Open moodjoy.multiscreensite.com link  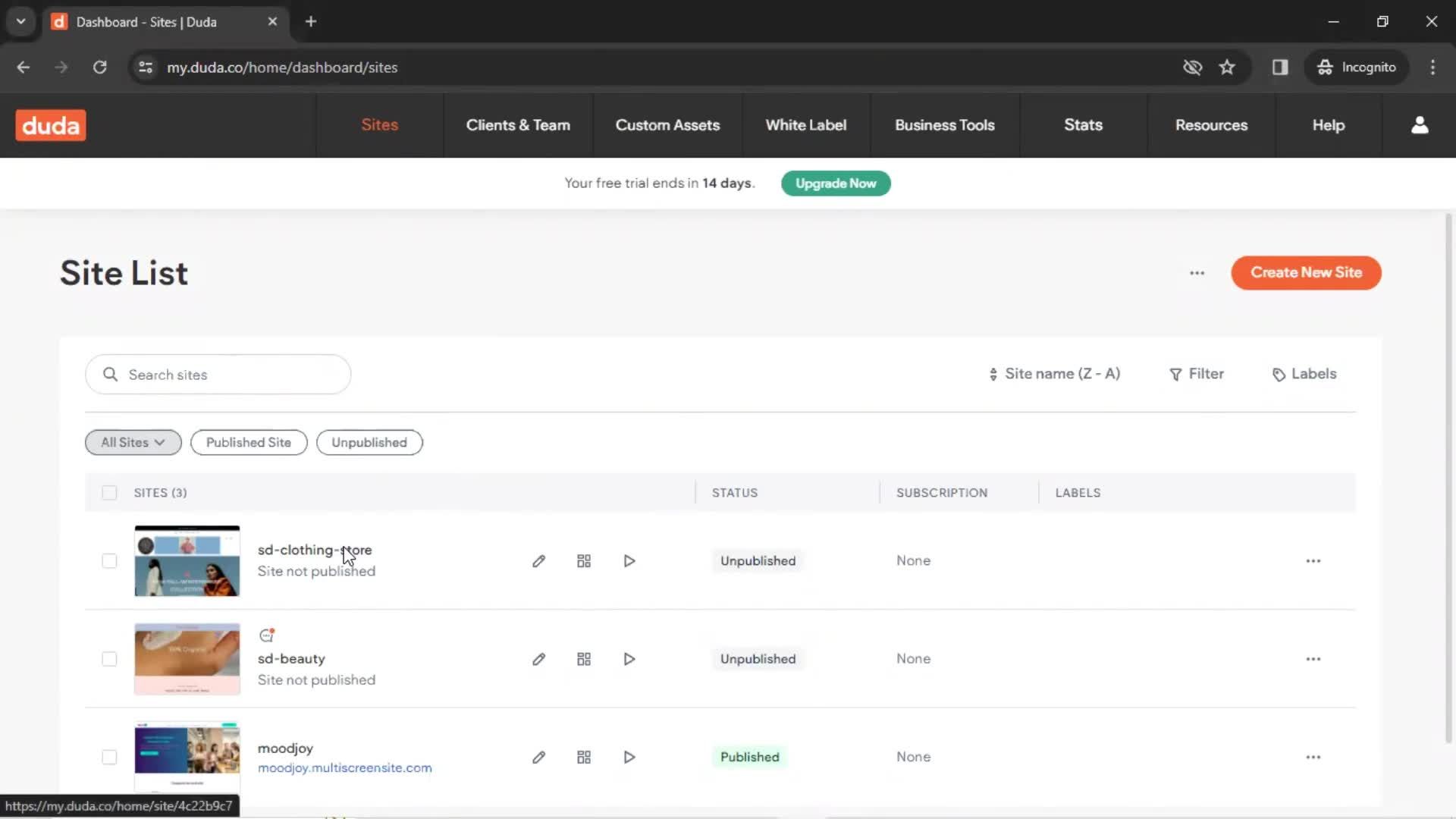click(345, 768)
